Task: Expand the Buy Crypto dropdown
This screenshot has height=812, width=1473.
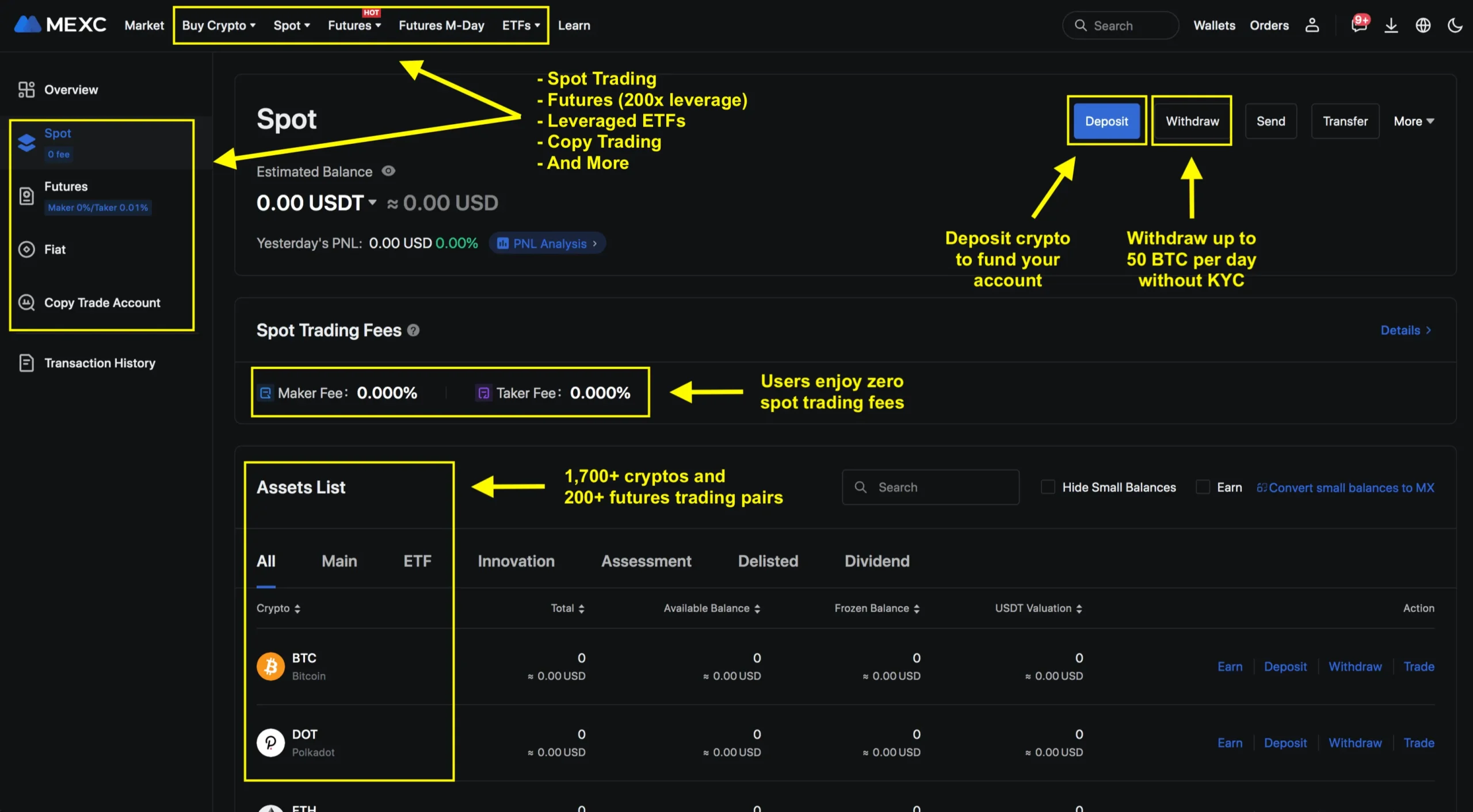Action: pos(219,25)
